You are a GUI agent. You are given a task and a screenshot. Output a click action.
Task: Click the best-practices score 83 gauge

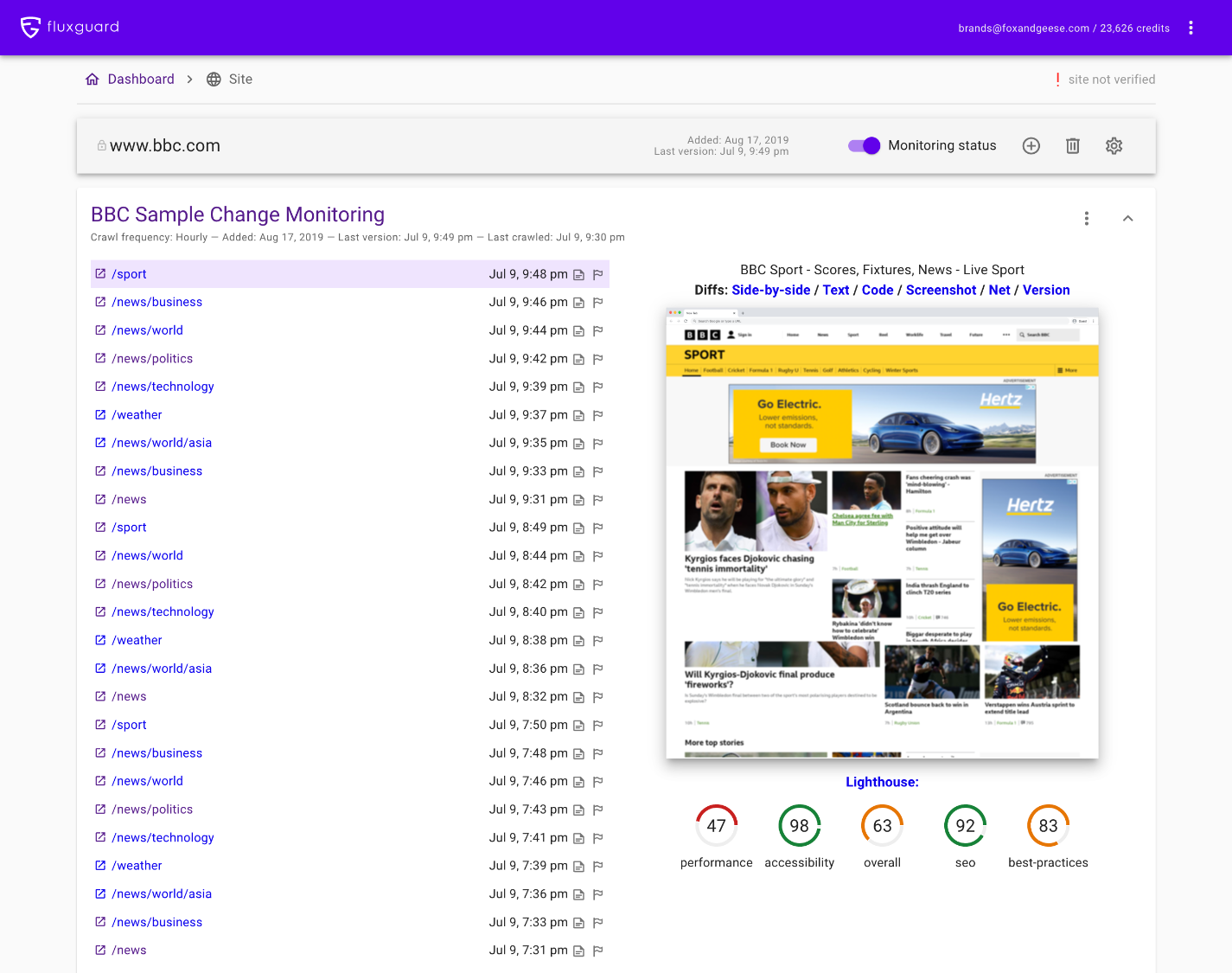1049,826
